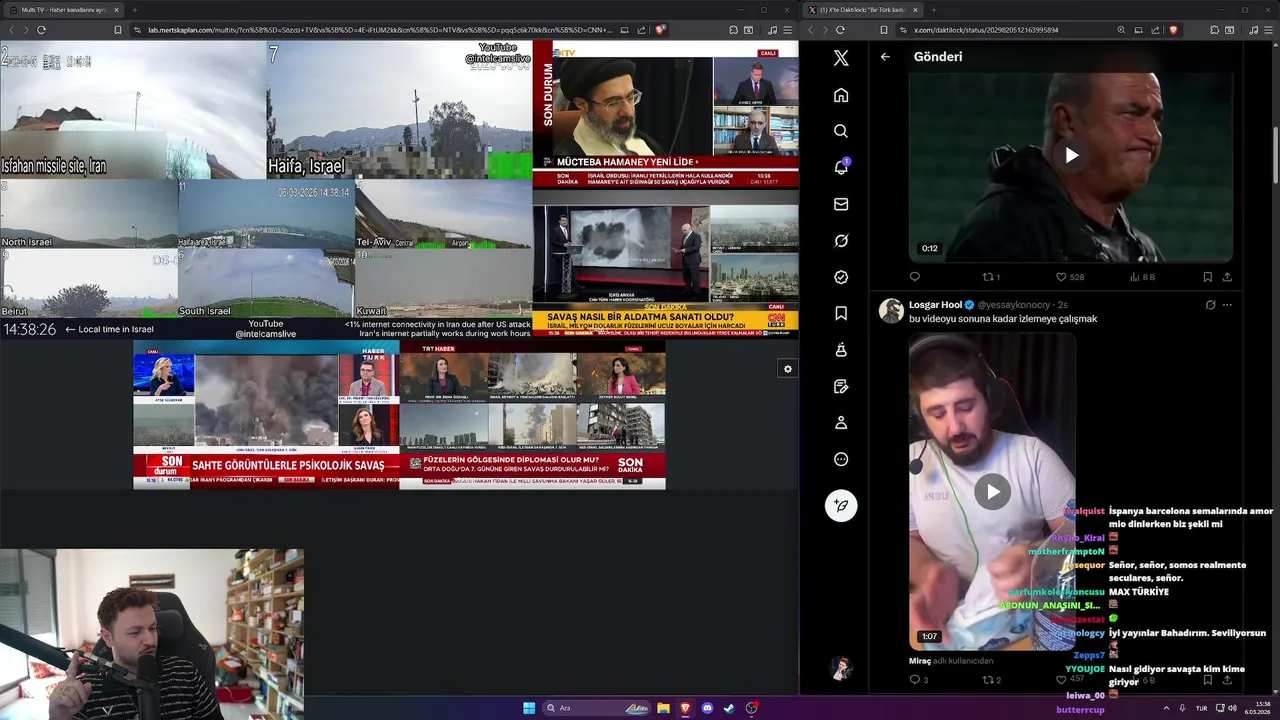Click the Isfahan missile site camera feed
Image resolution: width=1280 pixels, height=720 pixels.
(133, 109)
